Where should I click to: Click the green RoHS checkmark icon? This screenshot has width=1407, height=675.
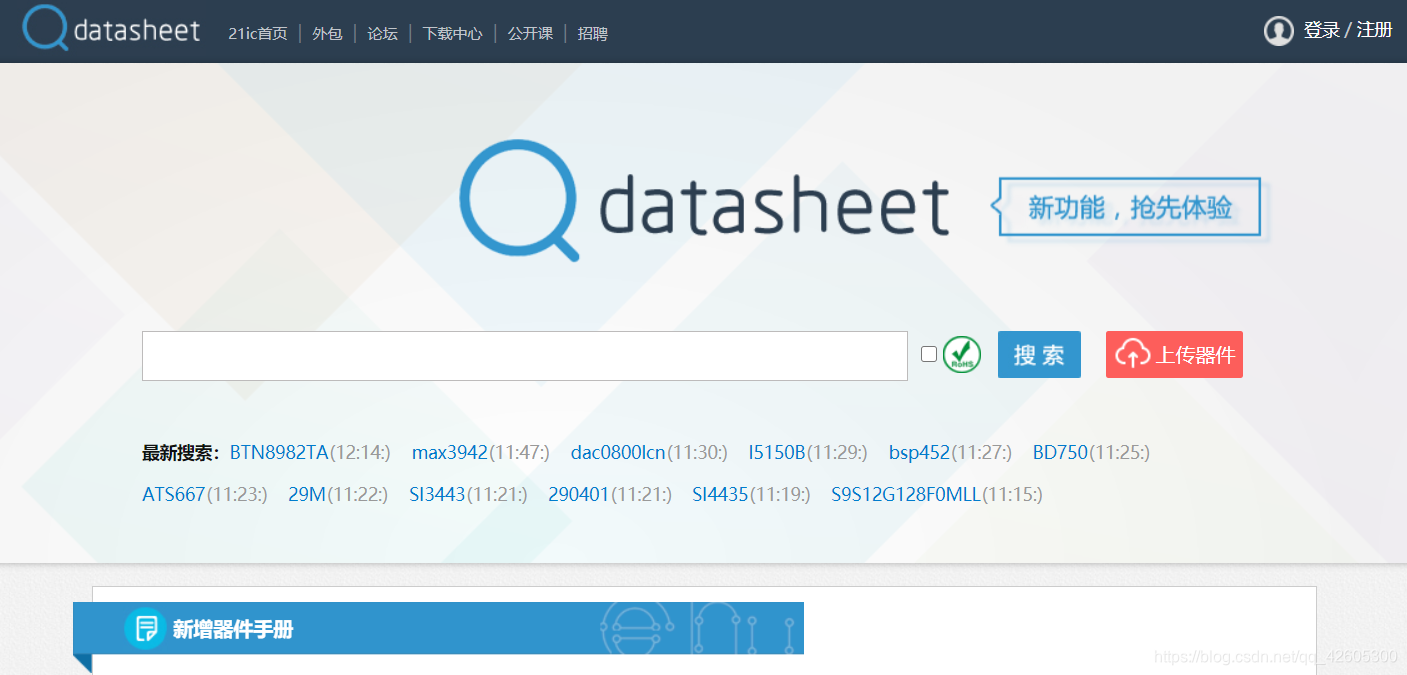(962, 354)
